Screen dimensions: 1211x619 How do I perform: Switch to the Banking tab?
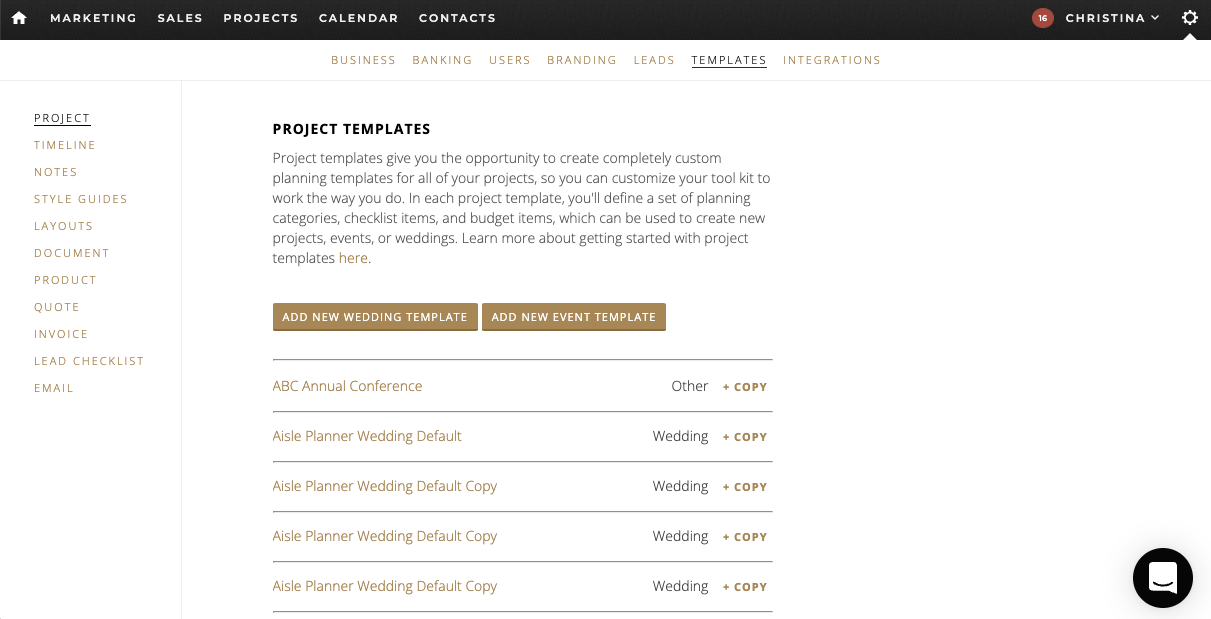[442, 60]
